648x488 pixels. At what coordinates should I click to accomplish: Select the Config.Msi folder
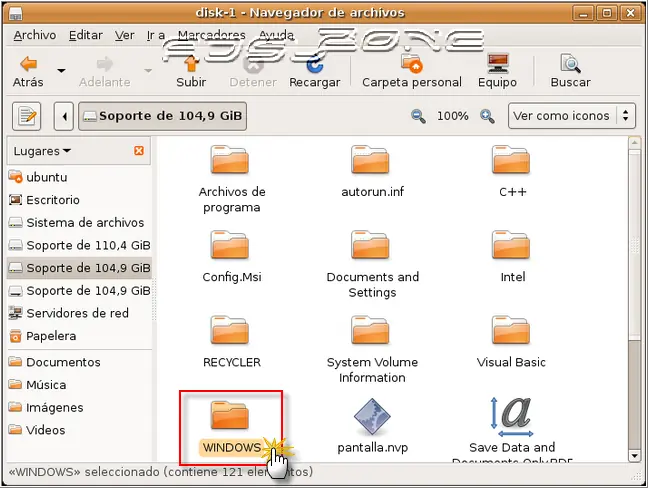pyautogui.click(x=230, y=245)
